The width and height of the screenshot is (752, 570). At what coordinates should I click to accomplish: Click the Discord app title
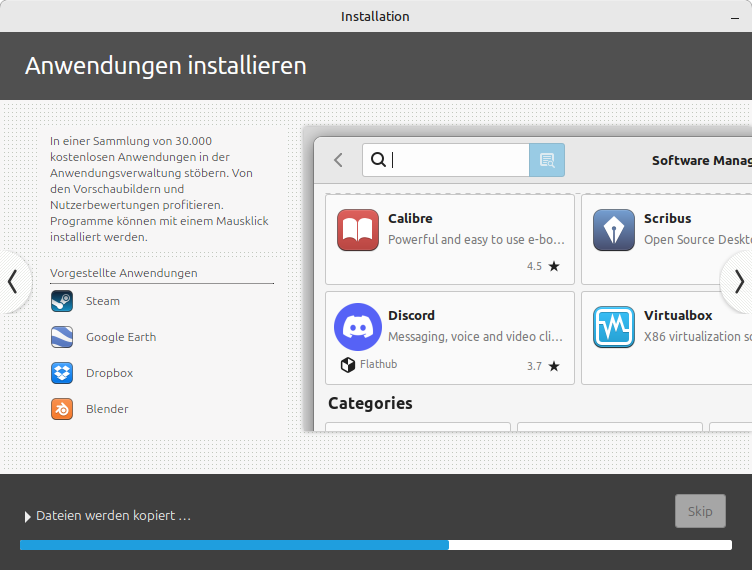[411, 315]
